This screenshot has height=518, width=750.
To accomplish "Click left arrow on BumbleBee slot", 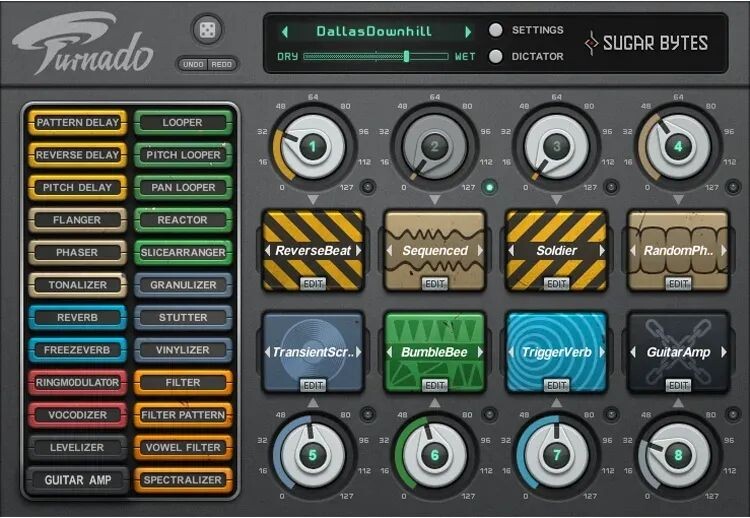I will (x=389, y=352).
